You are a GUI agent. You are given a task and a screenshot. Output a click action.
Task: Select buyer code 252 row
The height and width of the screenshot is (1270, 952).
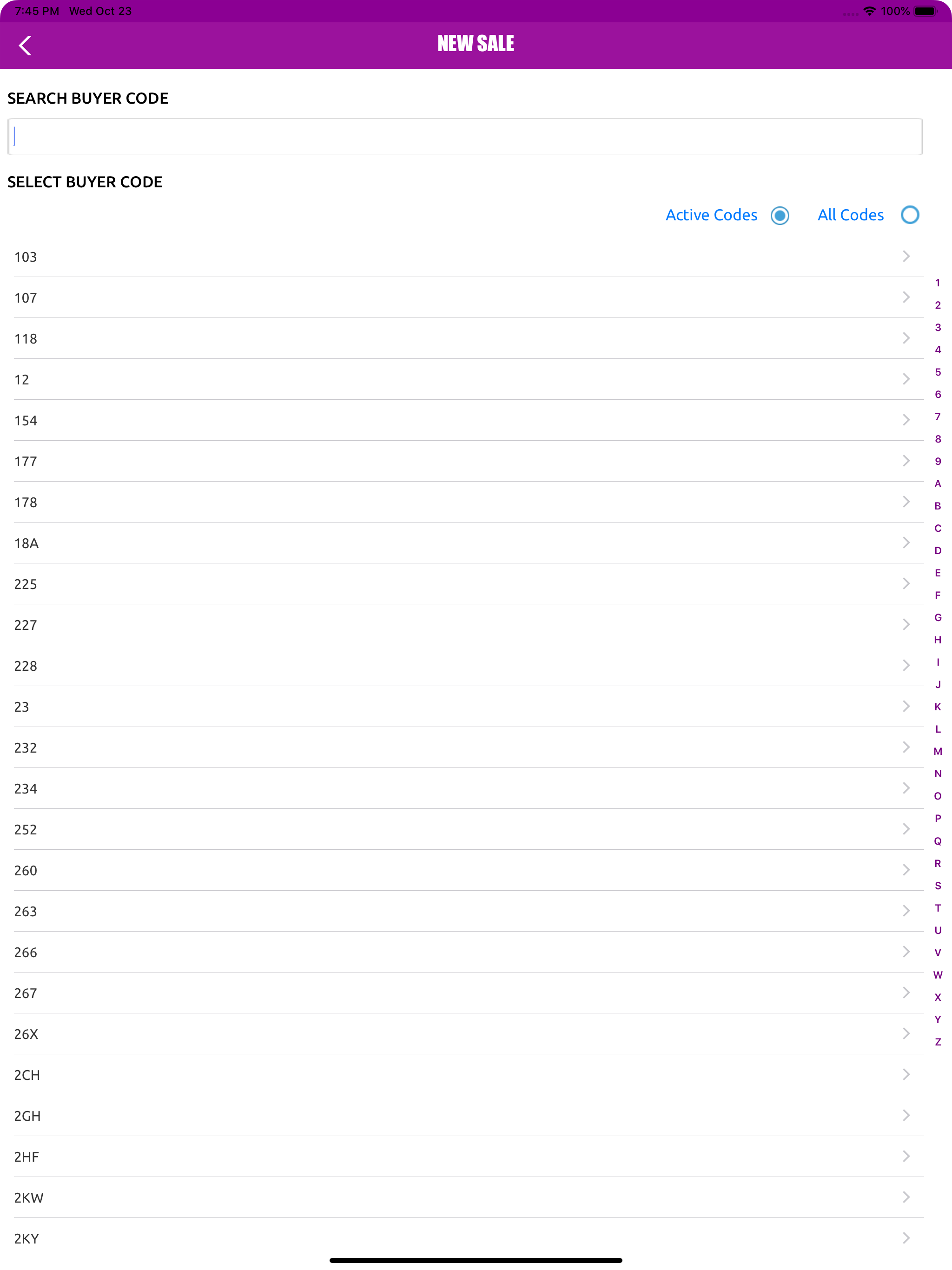click(x=469, y=829)
